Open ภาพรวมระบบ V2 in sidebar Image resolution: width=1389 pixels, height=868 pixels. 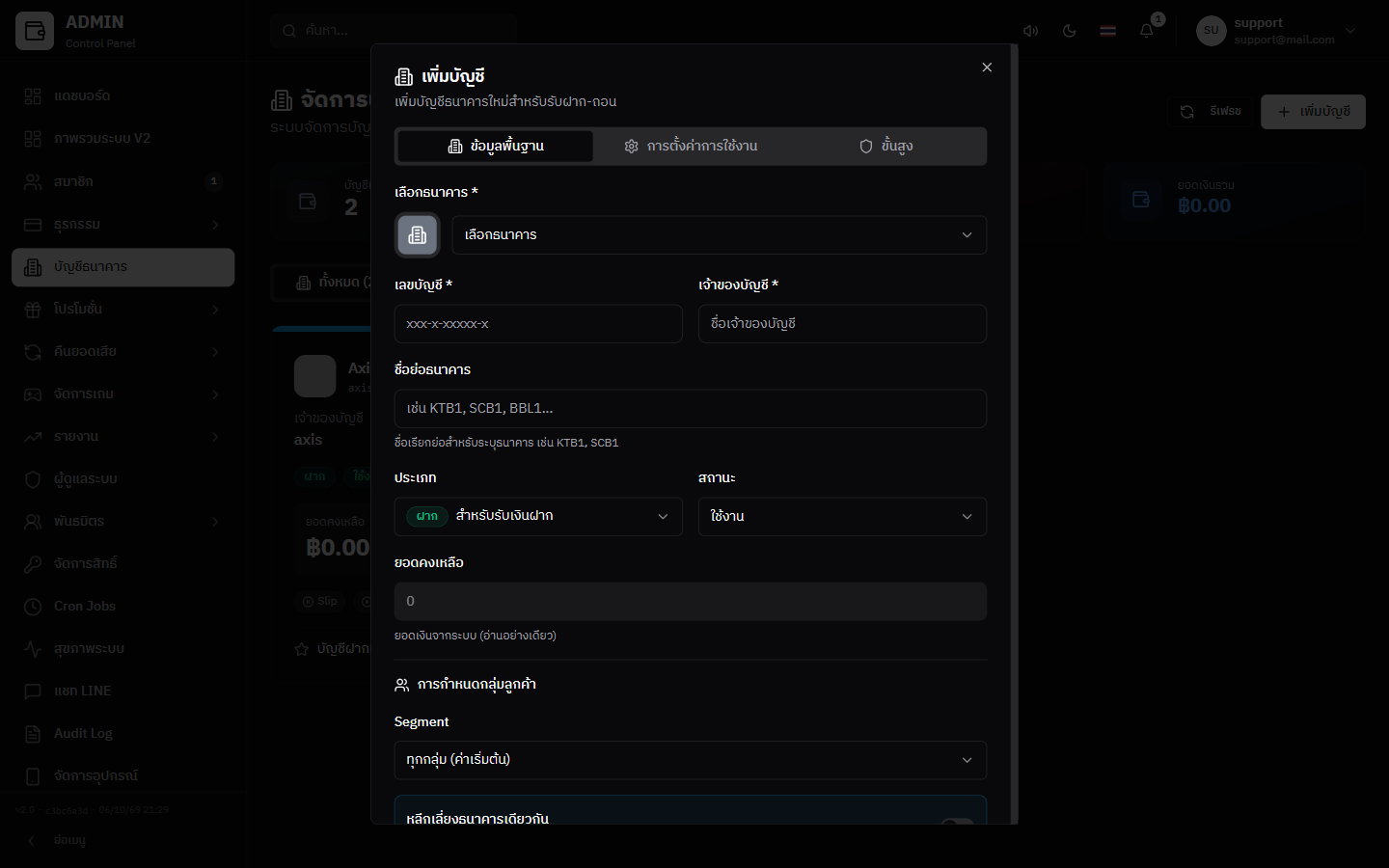[123, 139]
